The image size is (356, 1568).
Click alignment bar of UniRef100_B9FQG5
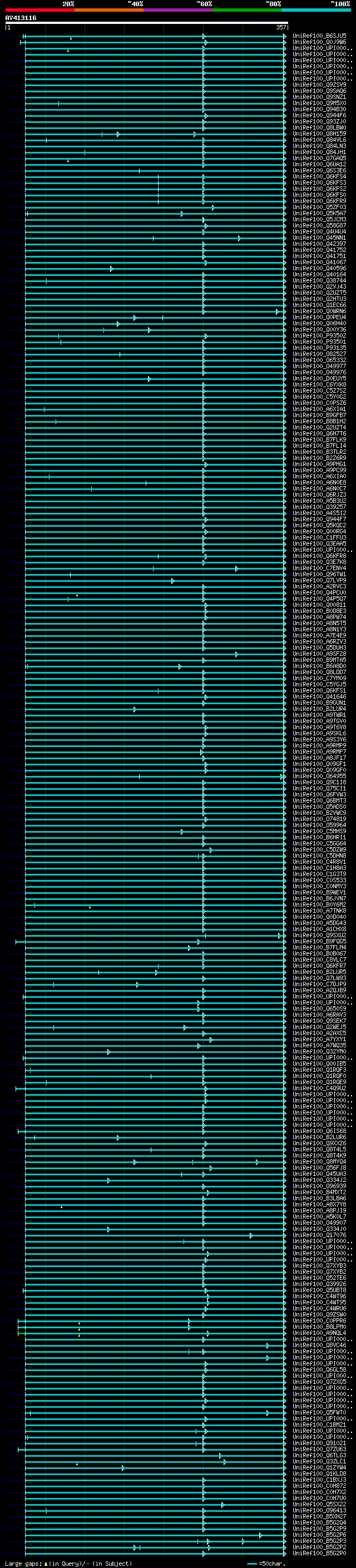[x=151, y=942]
